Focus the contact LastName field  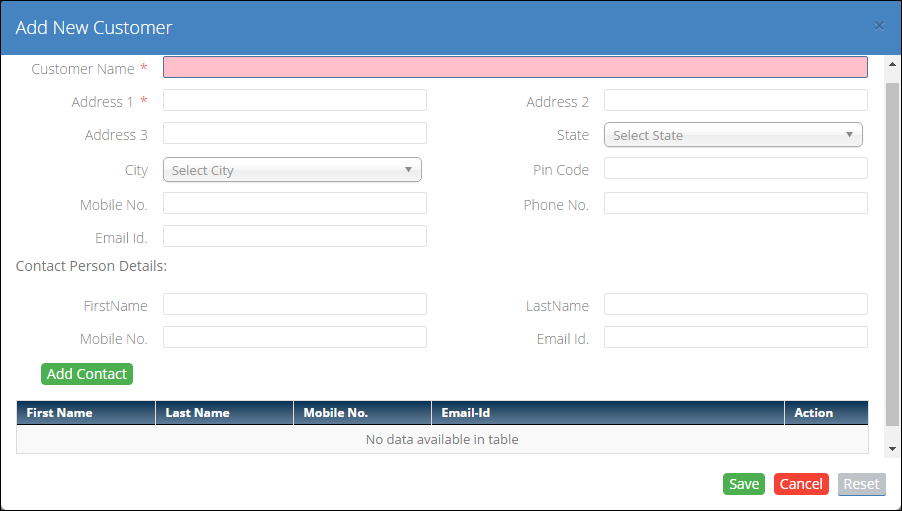point(735,304)
